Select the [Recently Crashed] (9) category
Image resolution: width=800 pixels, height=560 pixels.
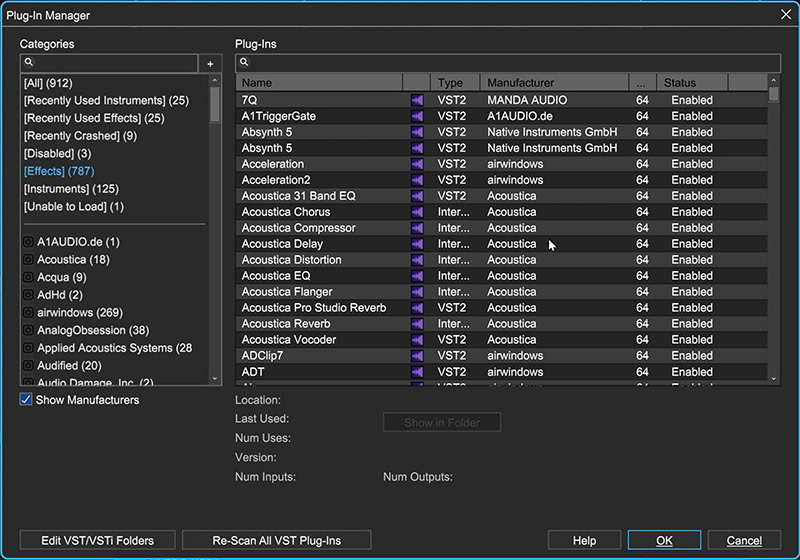point(81,136)
